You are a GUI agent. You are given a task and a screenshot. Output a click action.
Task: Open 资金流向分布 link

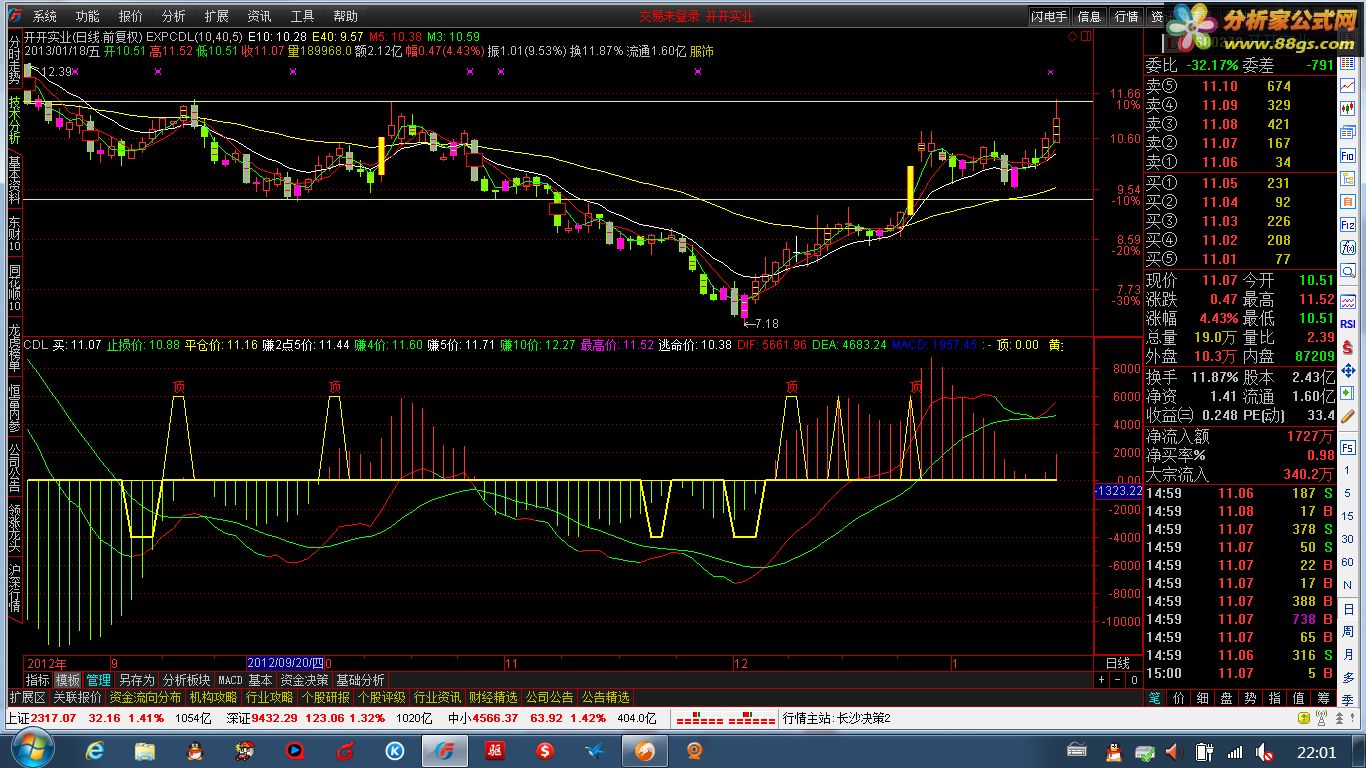pos(145,697)
